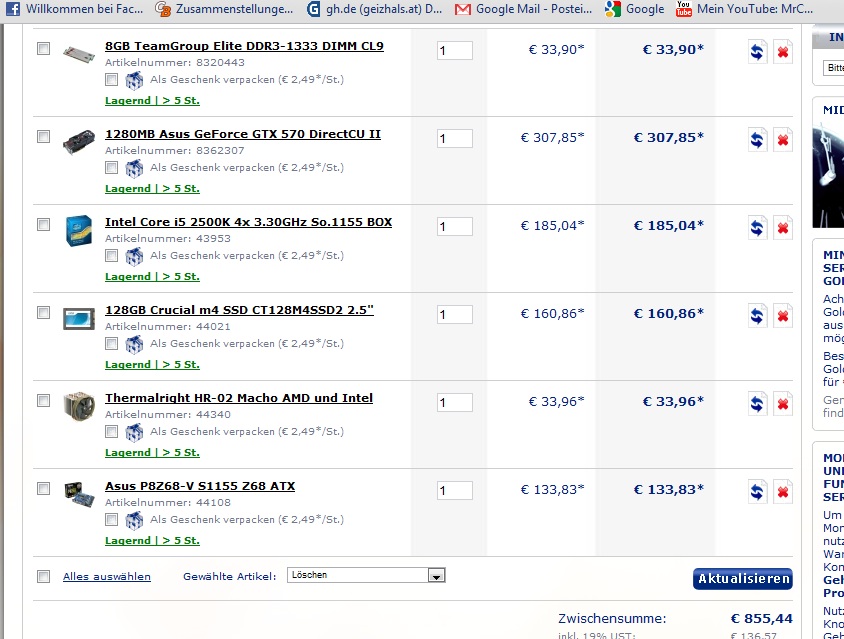Delete the 8GB TeamGroup Elite item
The height and width of the screenshot is (639, 844).
point(783,52)
